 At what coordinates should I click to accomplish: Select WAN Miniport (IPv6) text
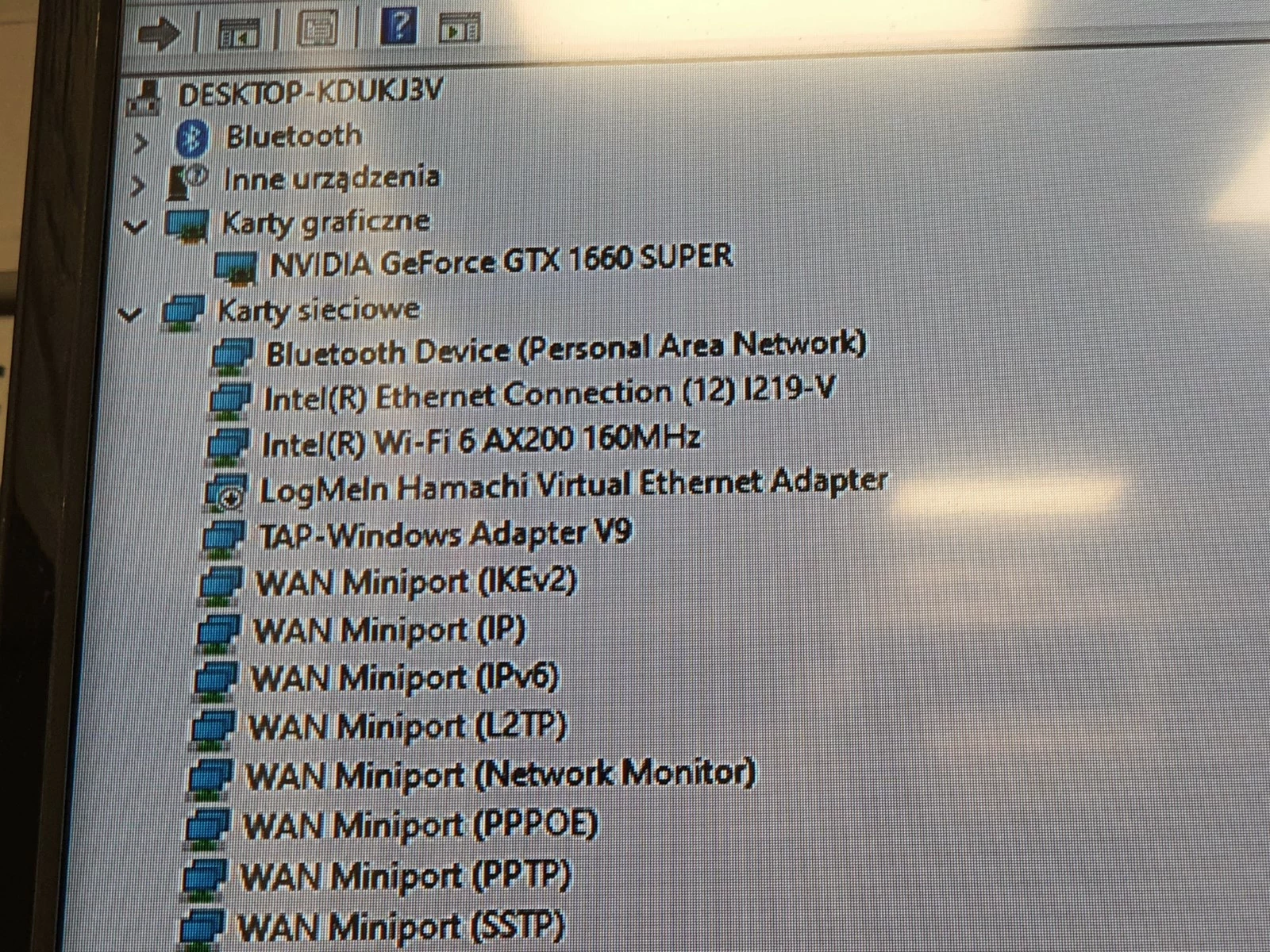click(x=405, y=678)
